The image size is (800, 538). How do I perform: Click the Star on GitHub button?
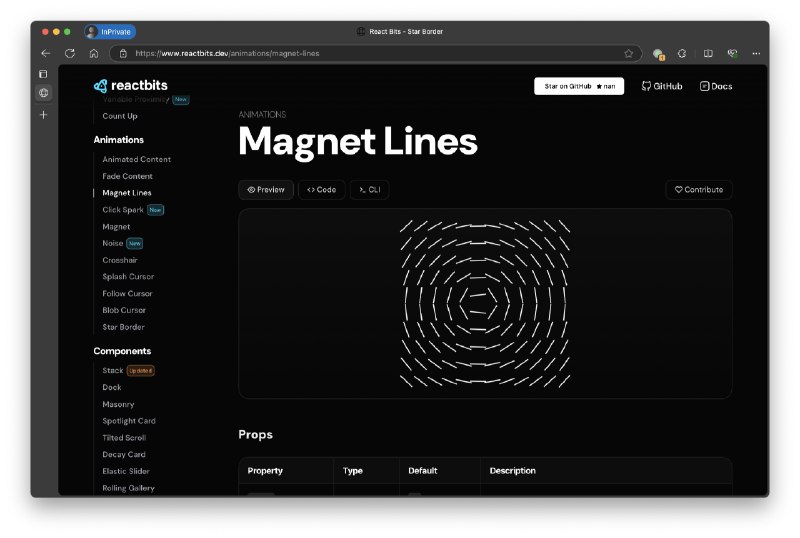[579, 86]
